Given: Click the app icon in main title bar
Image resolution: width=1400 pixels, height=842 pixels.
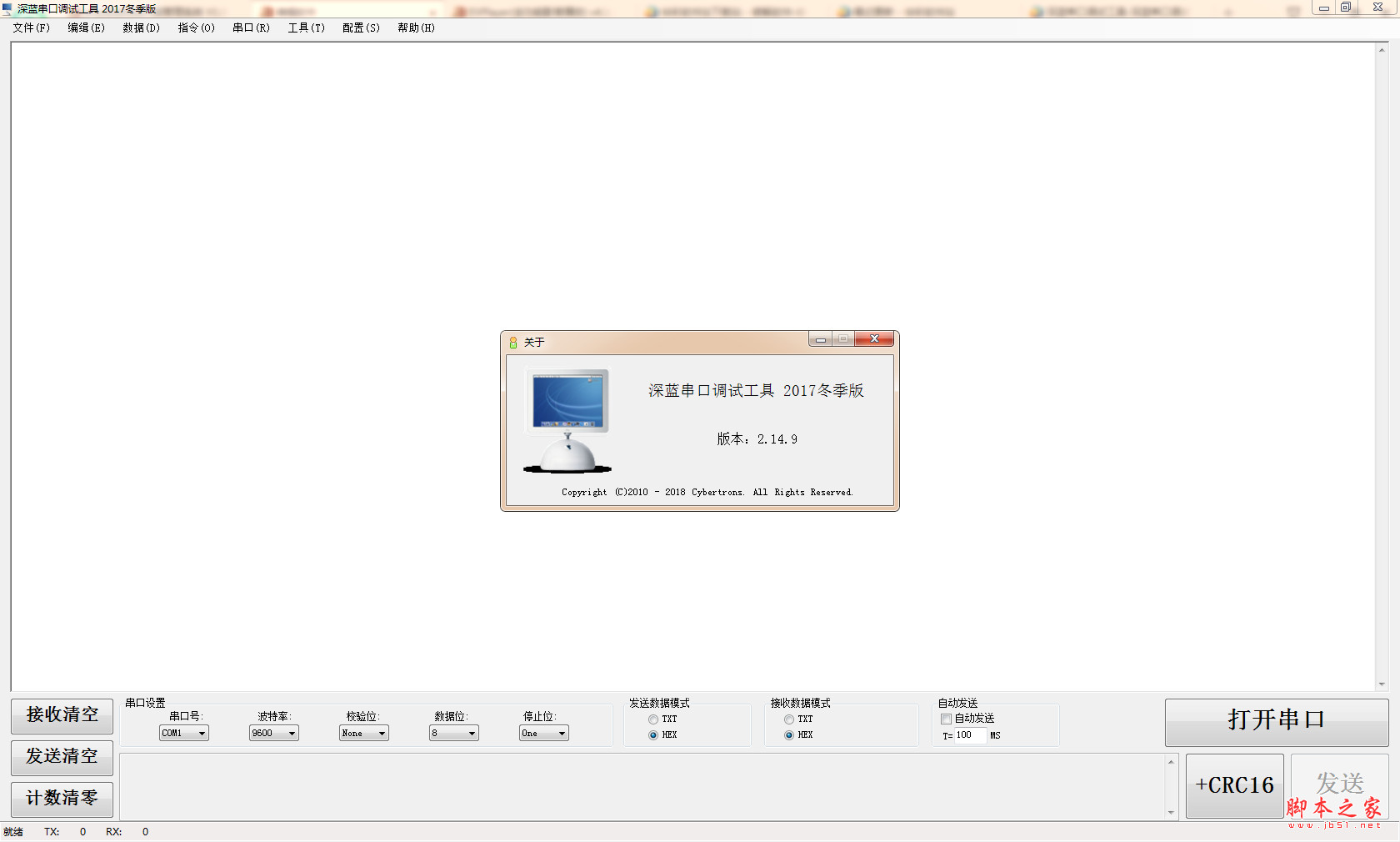Looking at the screenshot, I should tap(7, 9).
